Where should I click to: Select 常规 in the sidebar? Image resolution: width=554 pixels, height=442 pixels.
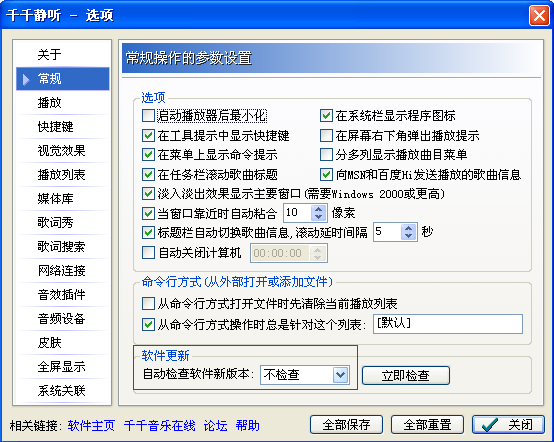pos(63,78)
